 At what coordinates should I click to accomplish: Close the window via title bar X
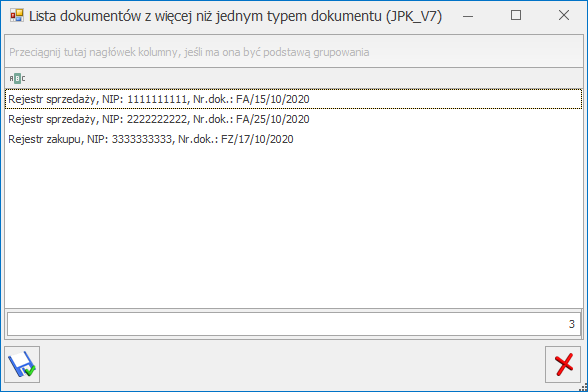(x=564, y=16)
